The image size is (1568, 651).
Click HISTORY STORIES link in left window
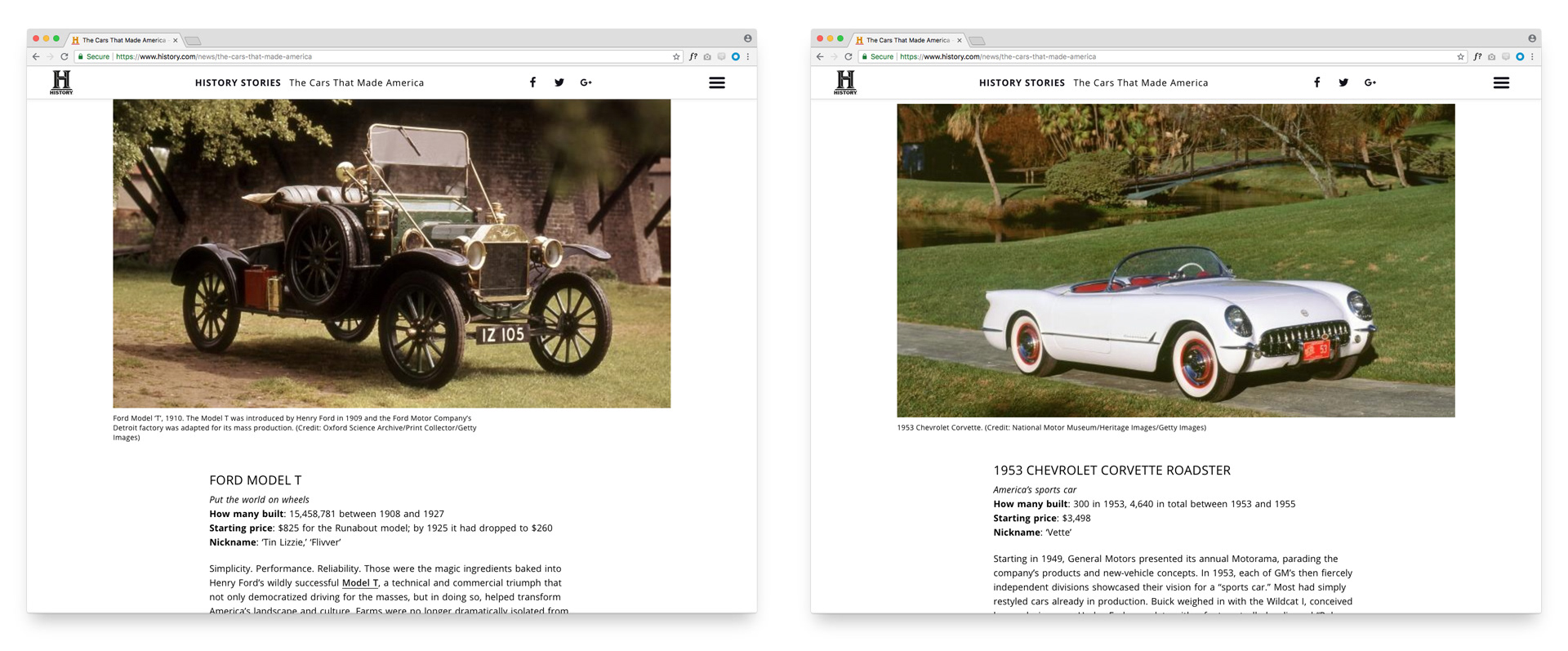click(x=238, y=82)
